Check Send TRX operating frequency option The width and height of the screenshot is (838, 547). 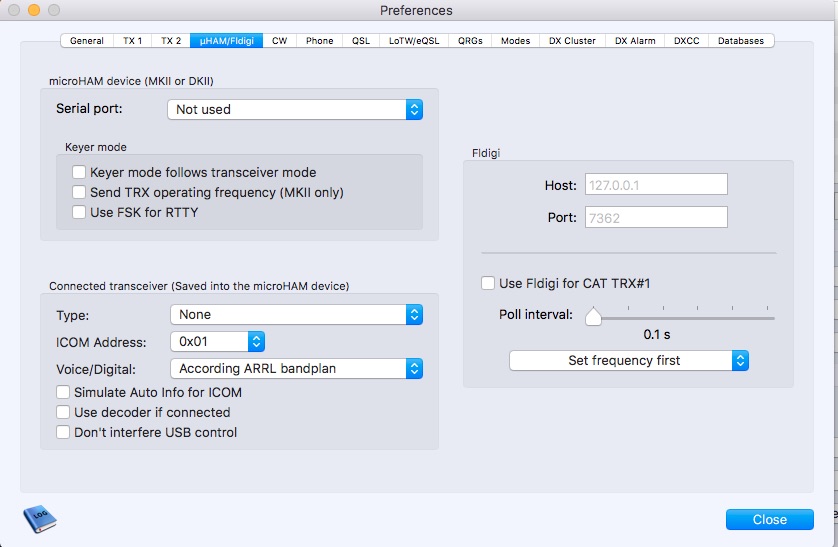click(x=80, y=192)
